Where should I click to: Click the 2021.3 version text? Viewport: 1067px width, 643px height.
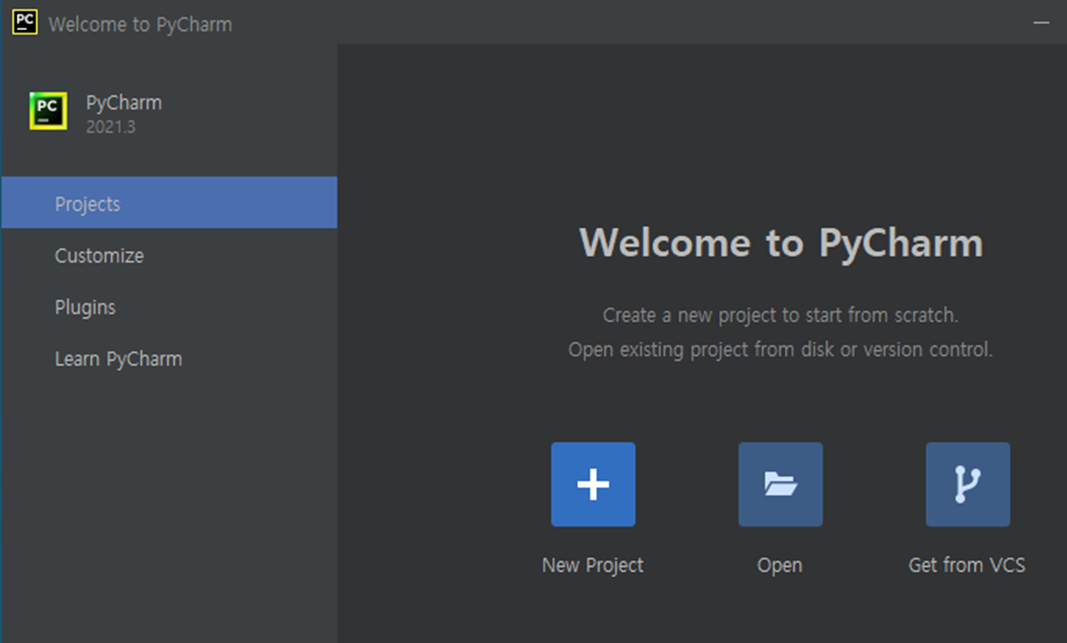[x=110, y=127]
